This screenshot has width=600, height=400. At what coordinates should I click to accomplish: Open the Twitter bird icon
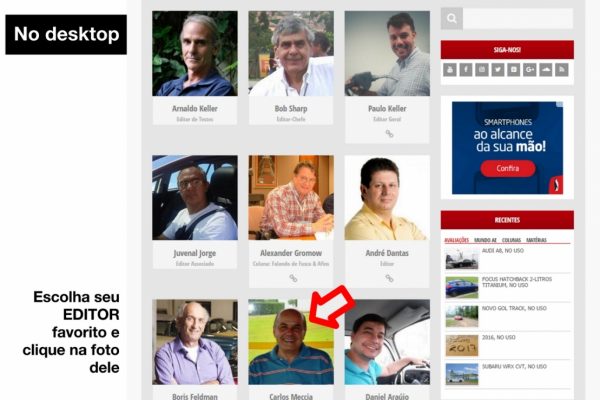coord(497,70)
